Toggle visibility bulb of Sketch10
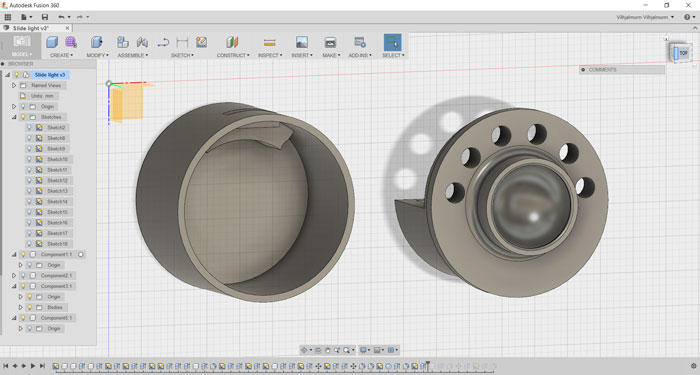This screenshot has width=700, height=375. point(29,159)
